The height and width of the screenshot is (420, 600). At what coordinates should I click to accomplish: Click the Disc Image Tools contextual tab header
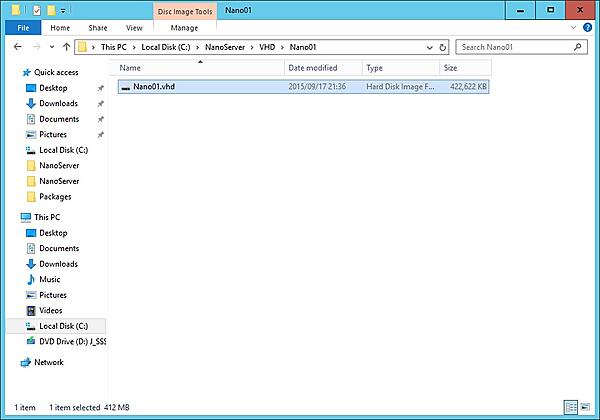[185, 11]
